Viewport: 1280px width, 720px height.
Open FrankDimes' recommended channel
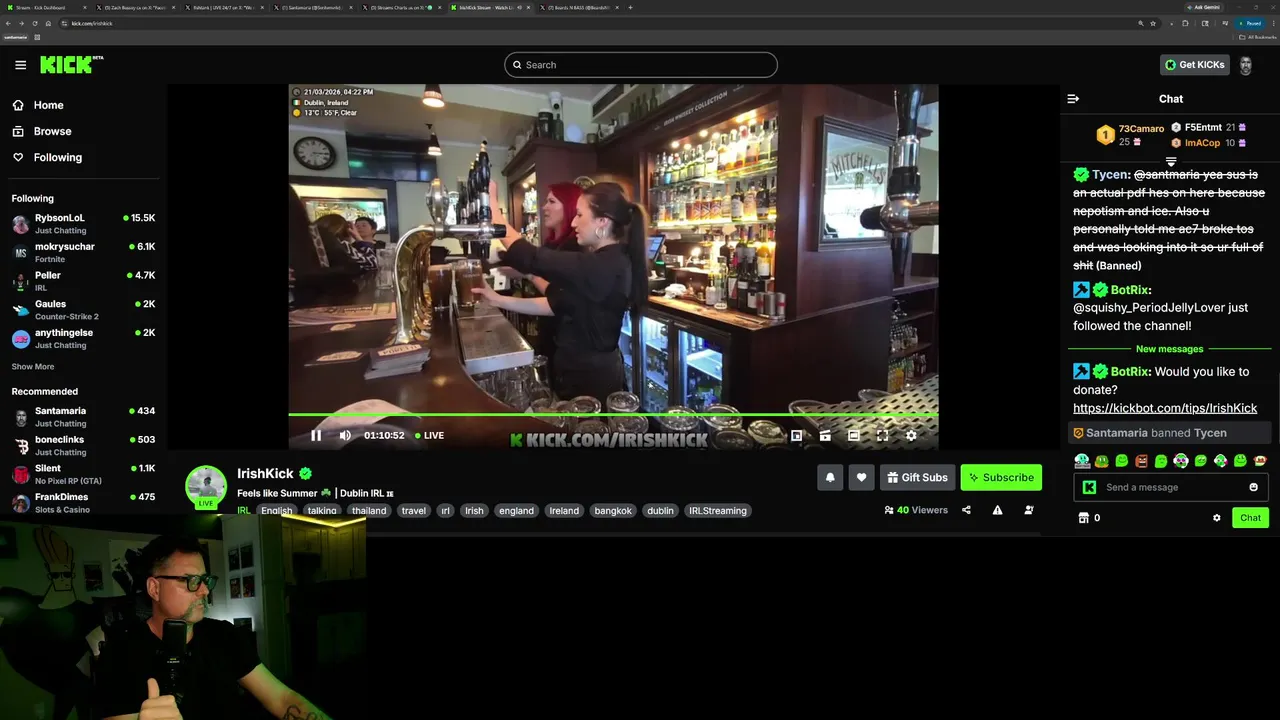click(83, 502)
